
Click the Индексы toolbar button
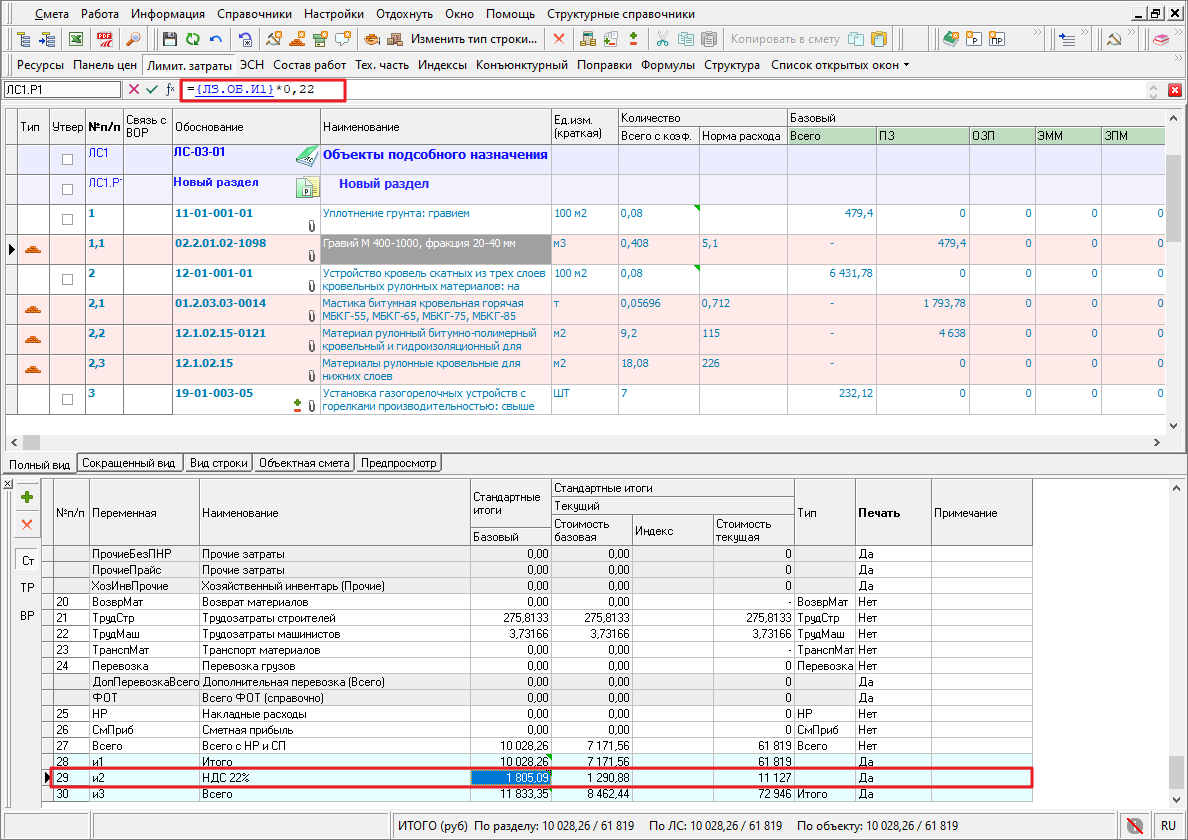pyautogui.click(x=442, y=65)
